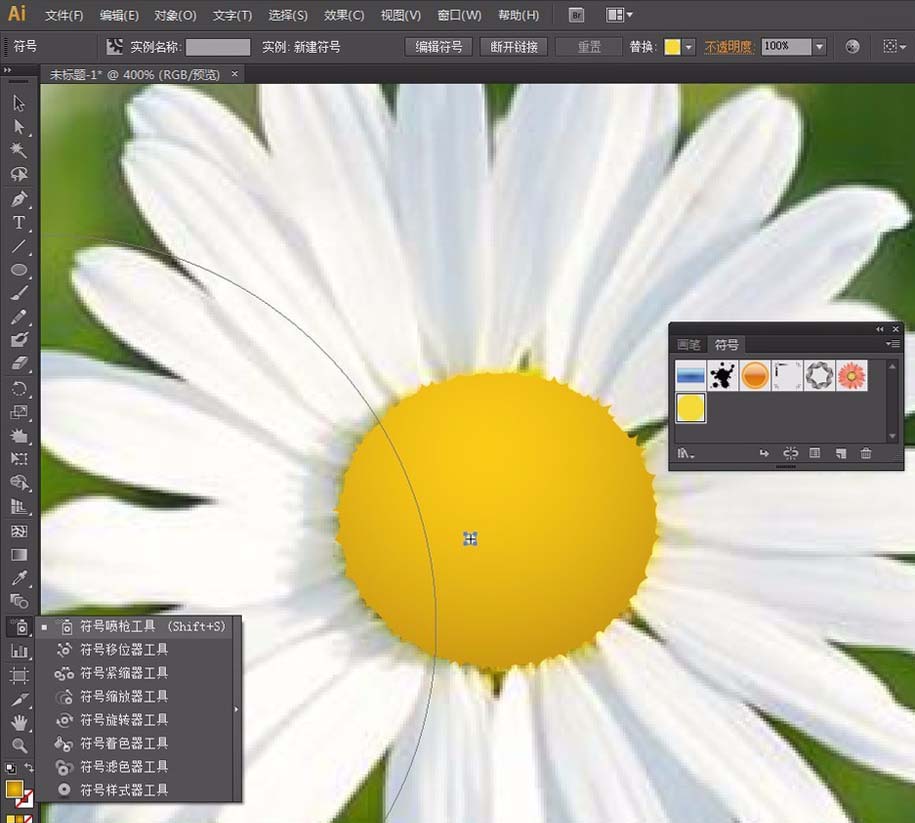Reset to default fill and stroke
Viewport: 915px width, 823px height.
coord(10,768)
